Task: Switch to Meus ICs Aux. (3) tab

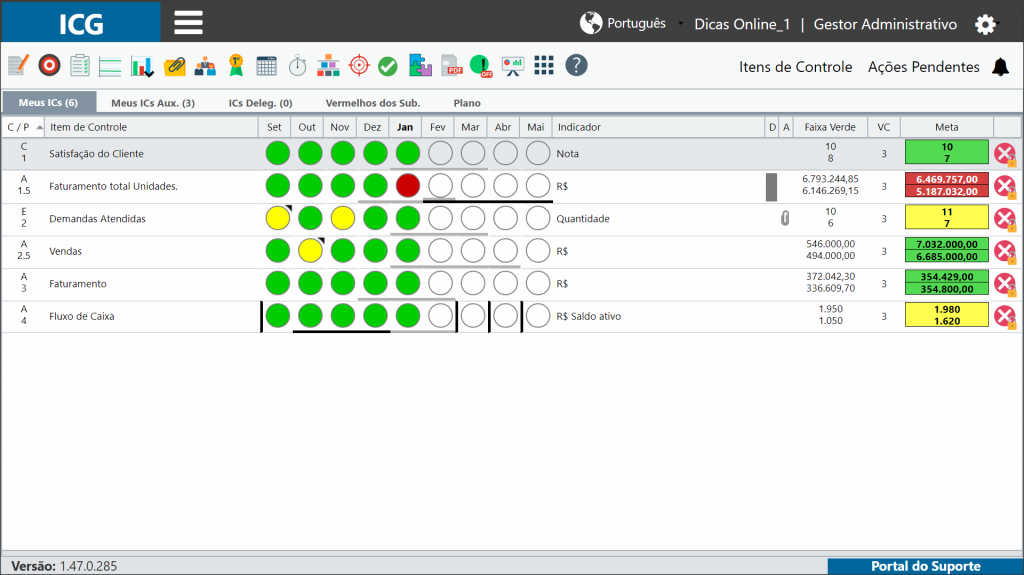Action: click(x=153, y=103)
